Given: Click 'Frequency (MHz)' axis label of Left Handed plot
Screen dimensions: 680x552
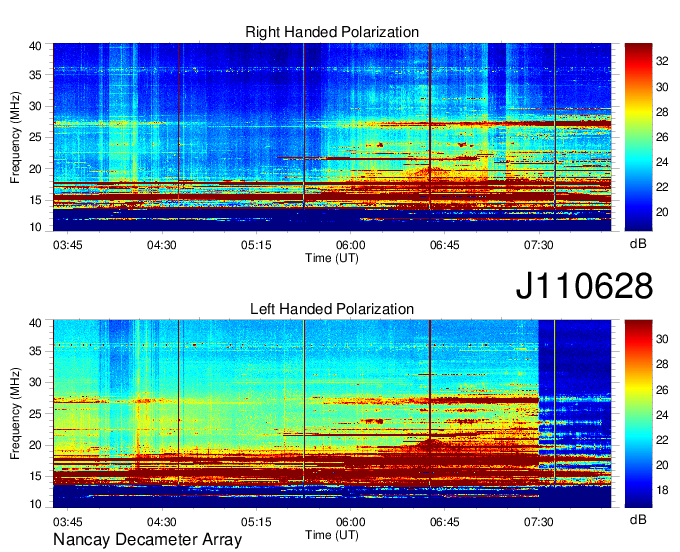Looking at the screenshot, I should [x=15, y=414].
